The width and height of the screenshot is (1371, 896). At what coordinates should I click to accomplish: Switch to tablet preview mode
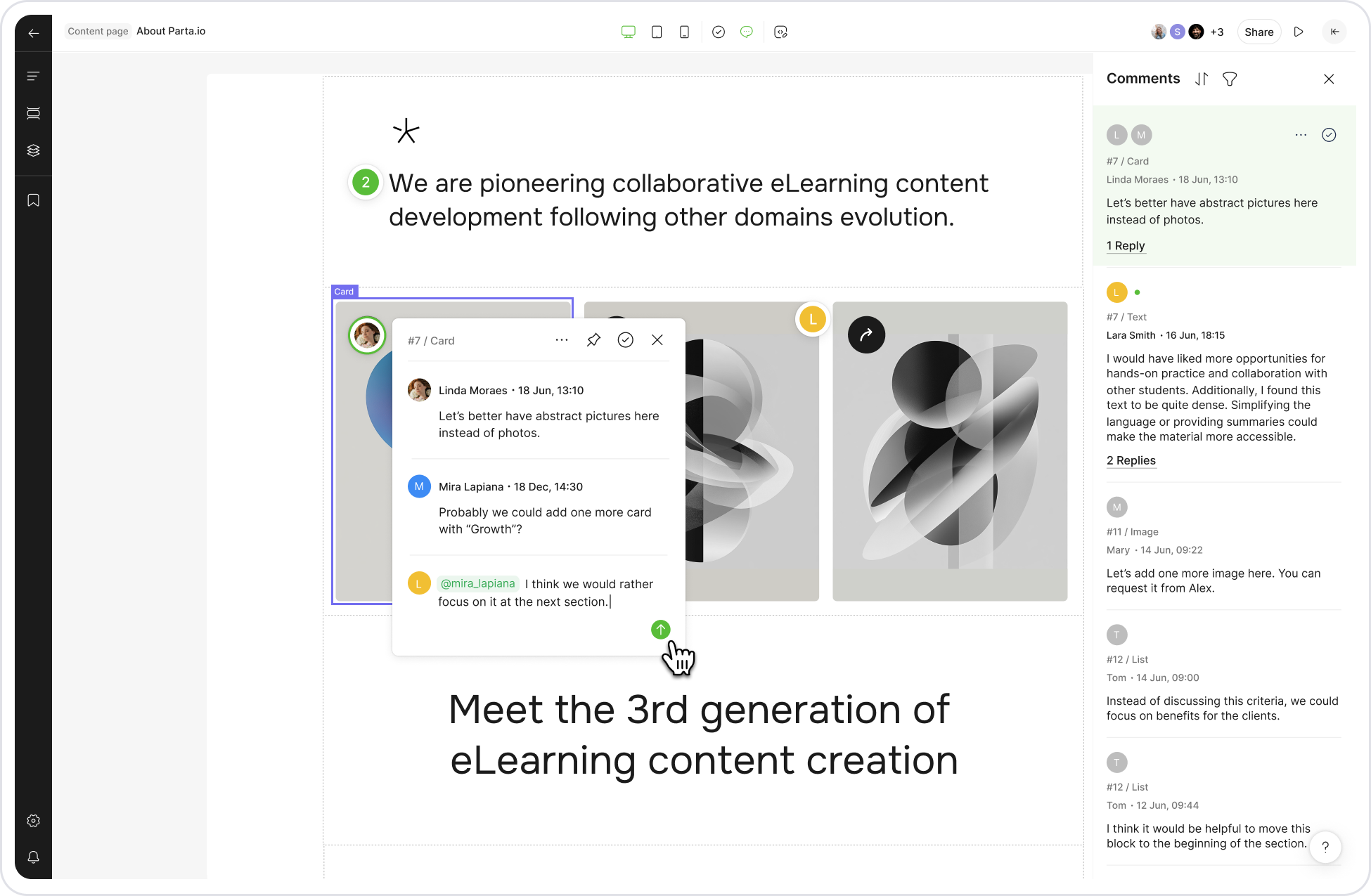(x=657, y=32)
